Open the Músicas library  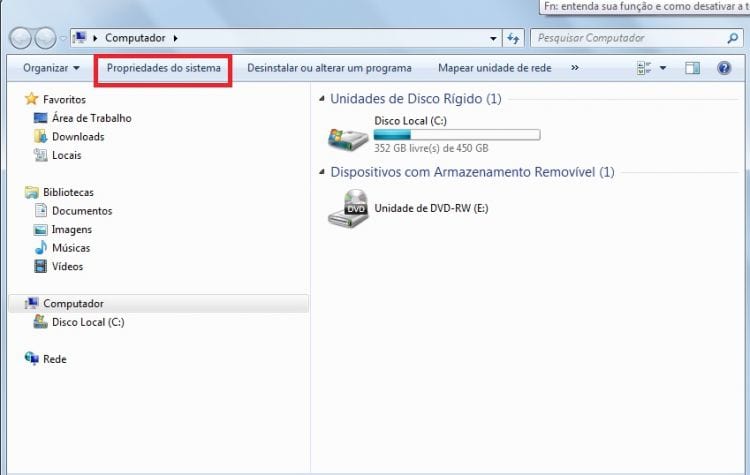click(x=71, y=248)
